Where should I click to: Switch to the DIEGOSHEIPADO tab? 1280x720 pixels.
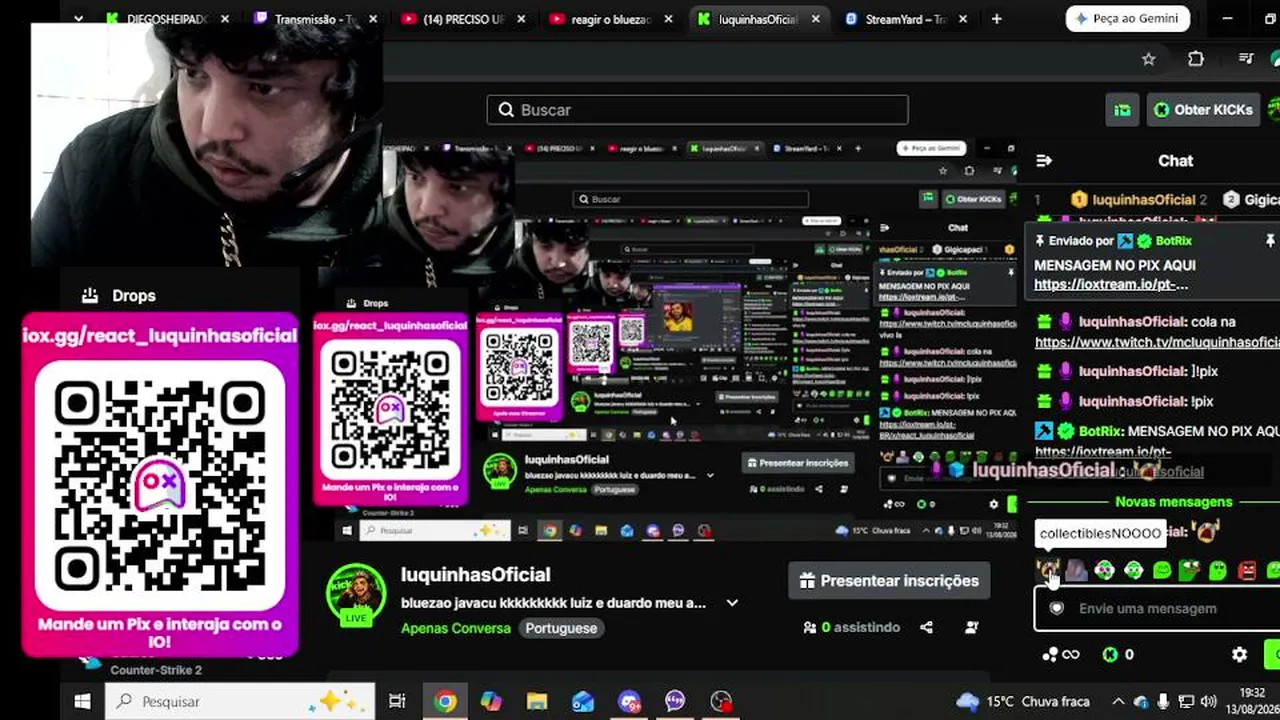pos(168,19)
